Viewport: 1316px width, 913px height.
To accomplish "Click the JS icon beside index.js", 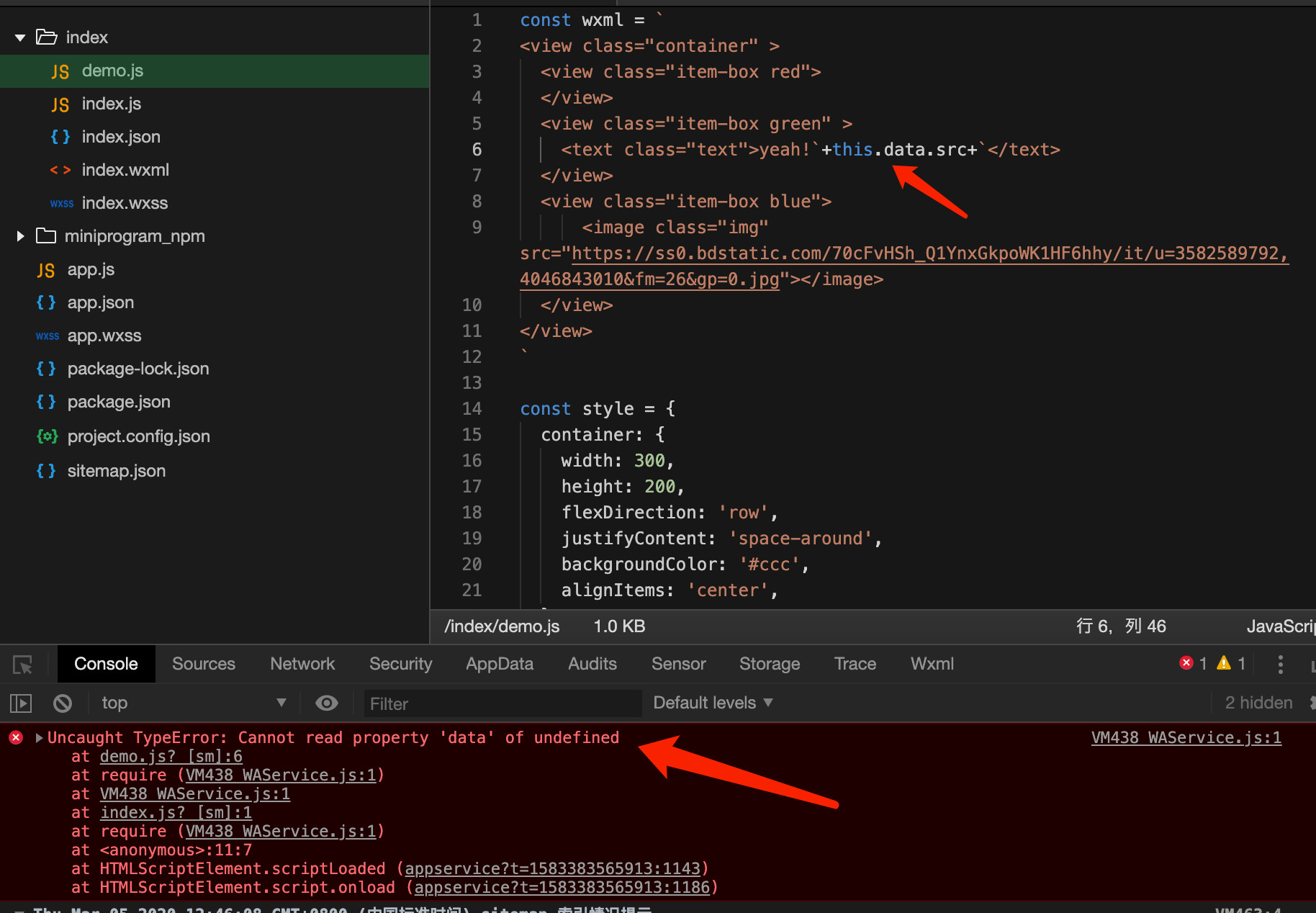I will (60, 104).
